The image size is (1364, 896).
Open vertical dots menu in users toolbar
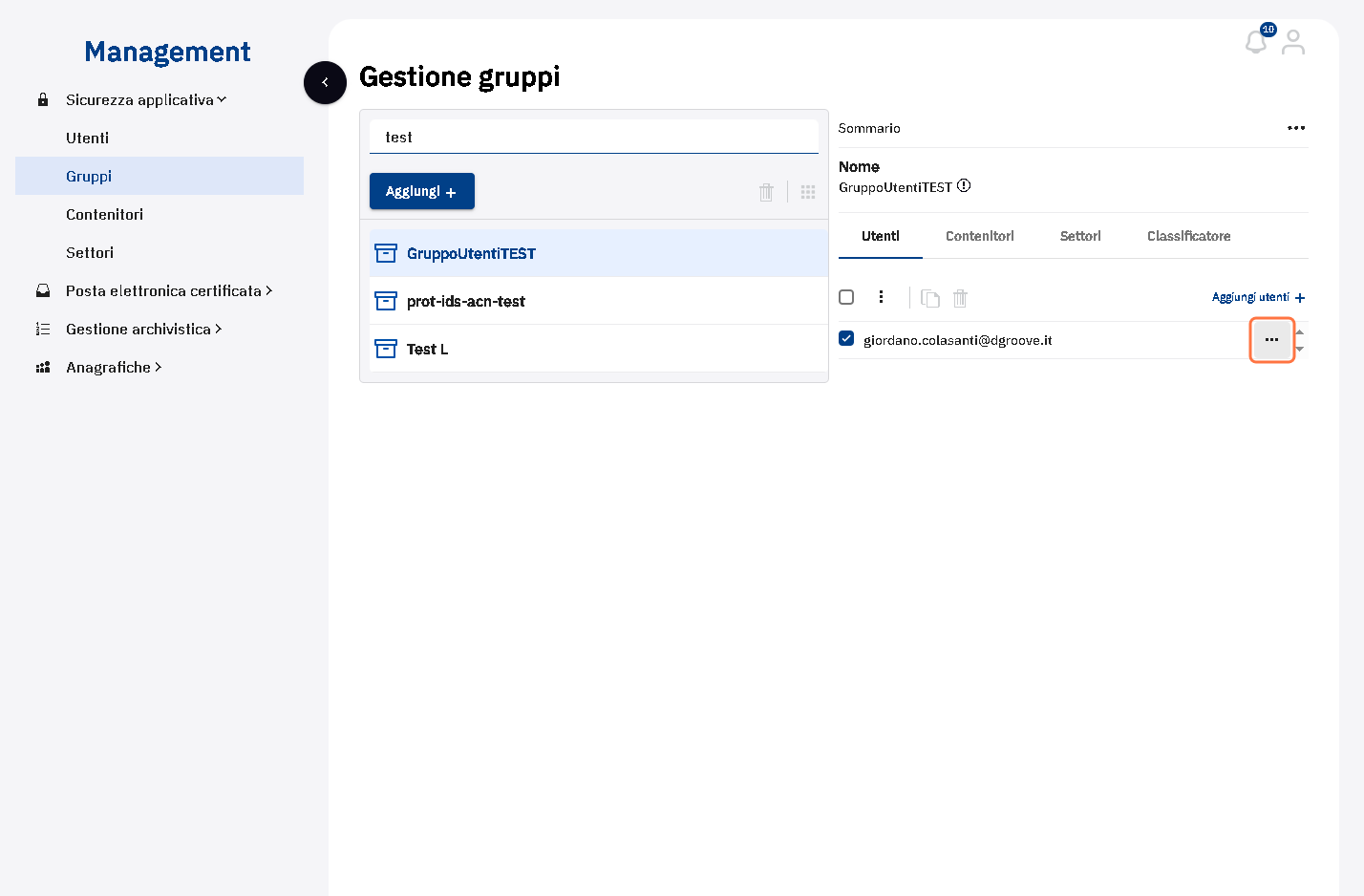881,297
